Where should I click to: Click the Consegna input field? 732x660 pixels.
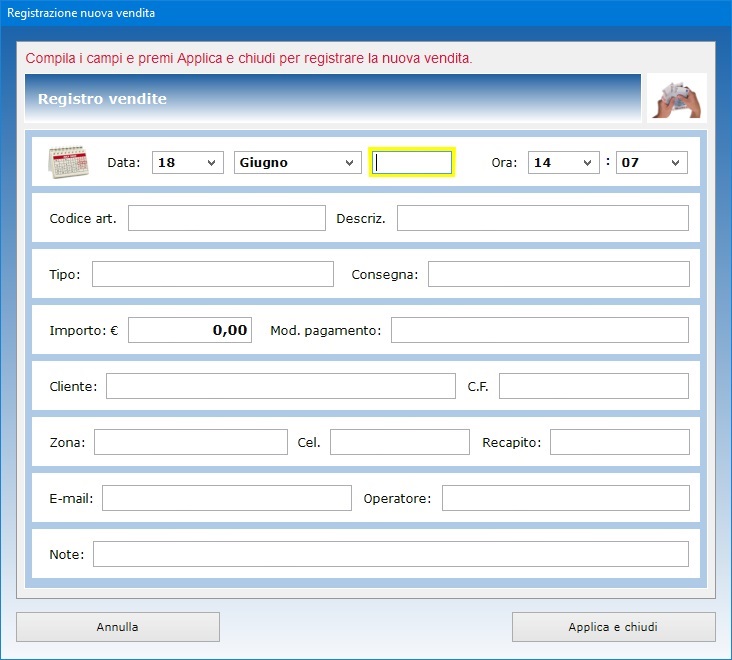coord(558,274)
